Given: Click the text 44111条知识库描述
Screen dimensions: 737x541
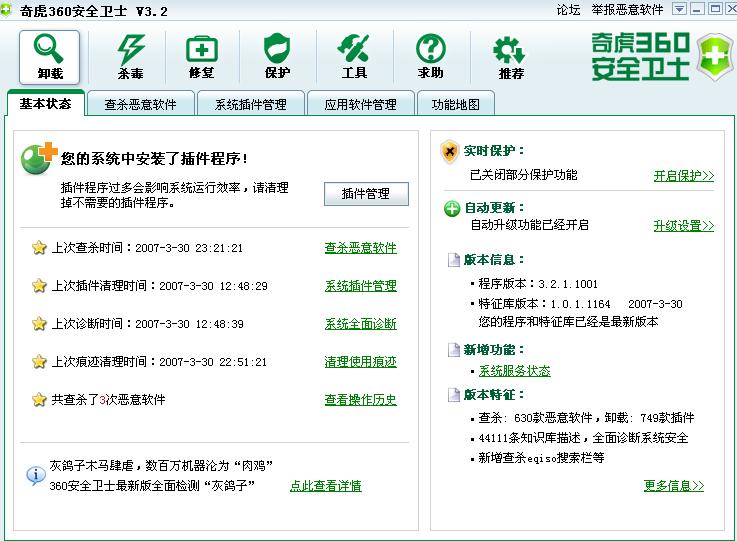Looking at the screenshot, I should (x=530, y=438).
